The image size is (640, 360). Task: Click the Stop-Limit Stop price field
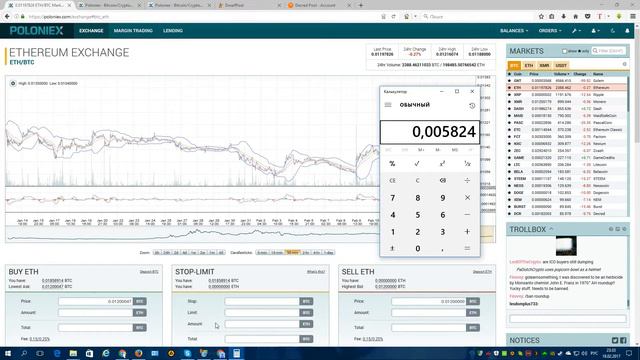click(262, 301)
